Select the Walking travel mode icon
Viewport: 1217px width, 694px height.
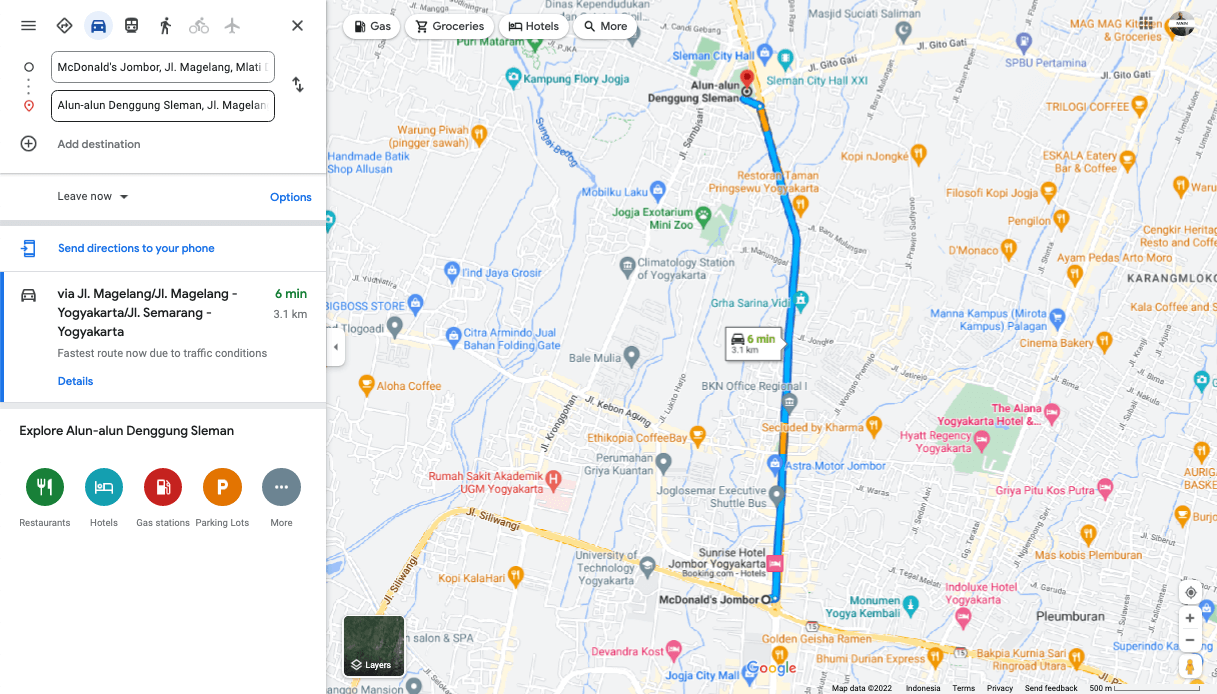(x=165, y=26)
